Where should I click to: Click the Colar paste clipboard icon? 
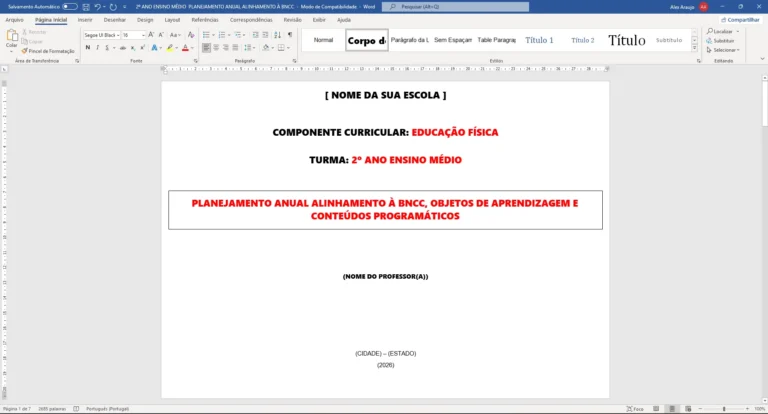coord(12,36)
